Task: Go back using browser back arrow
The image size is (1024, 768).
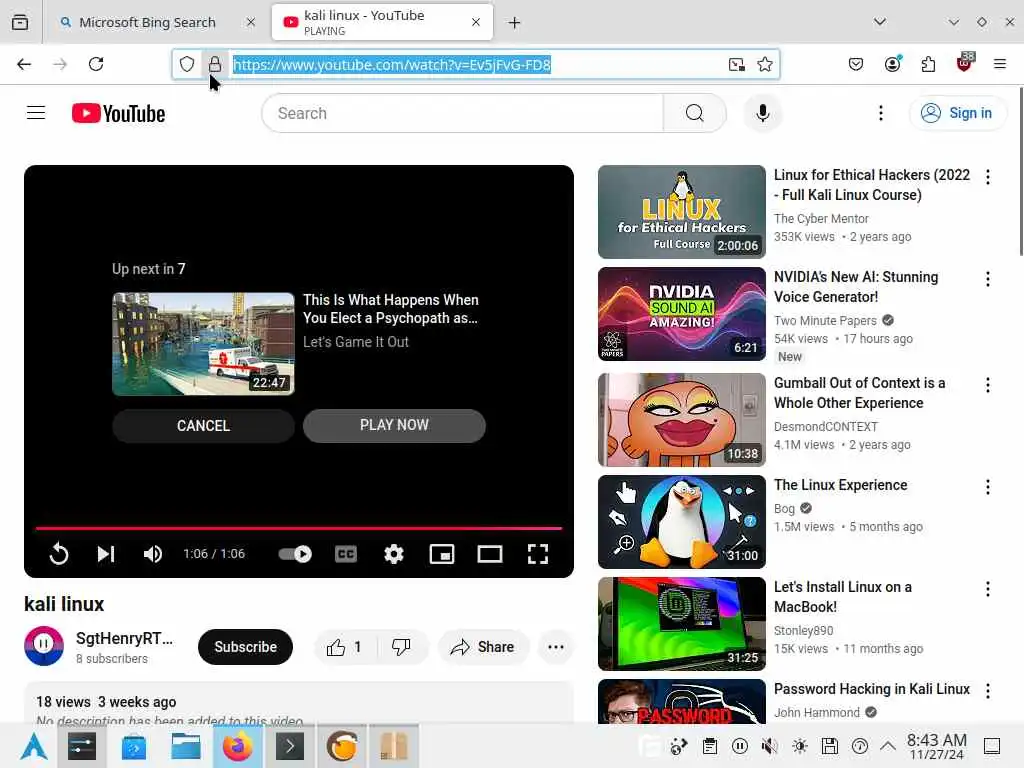Action: [24, 64]
